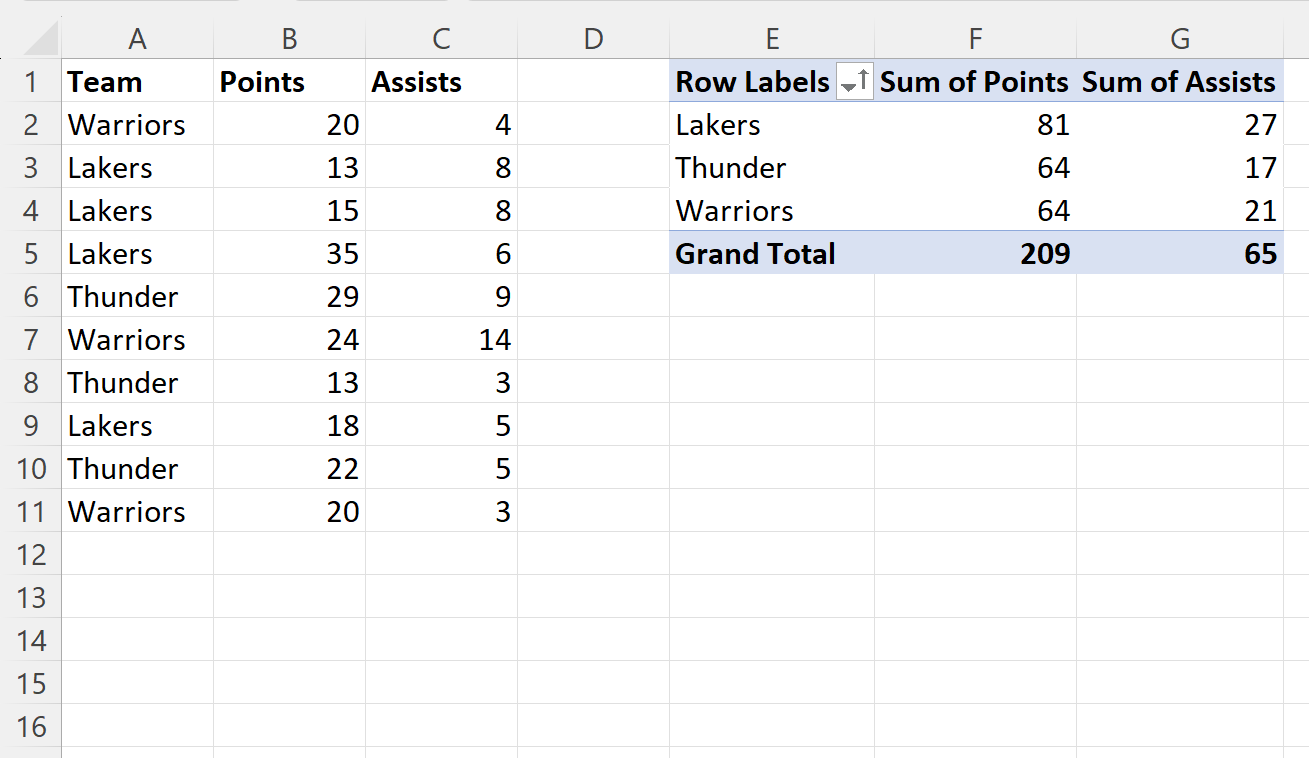
Task: Click the Grand Total assists value 65
Action: pyautogui.click(x=1180, y=254)
